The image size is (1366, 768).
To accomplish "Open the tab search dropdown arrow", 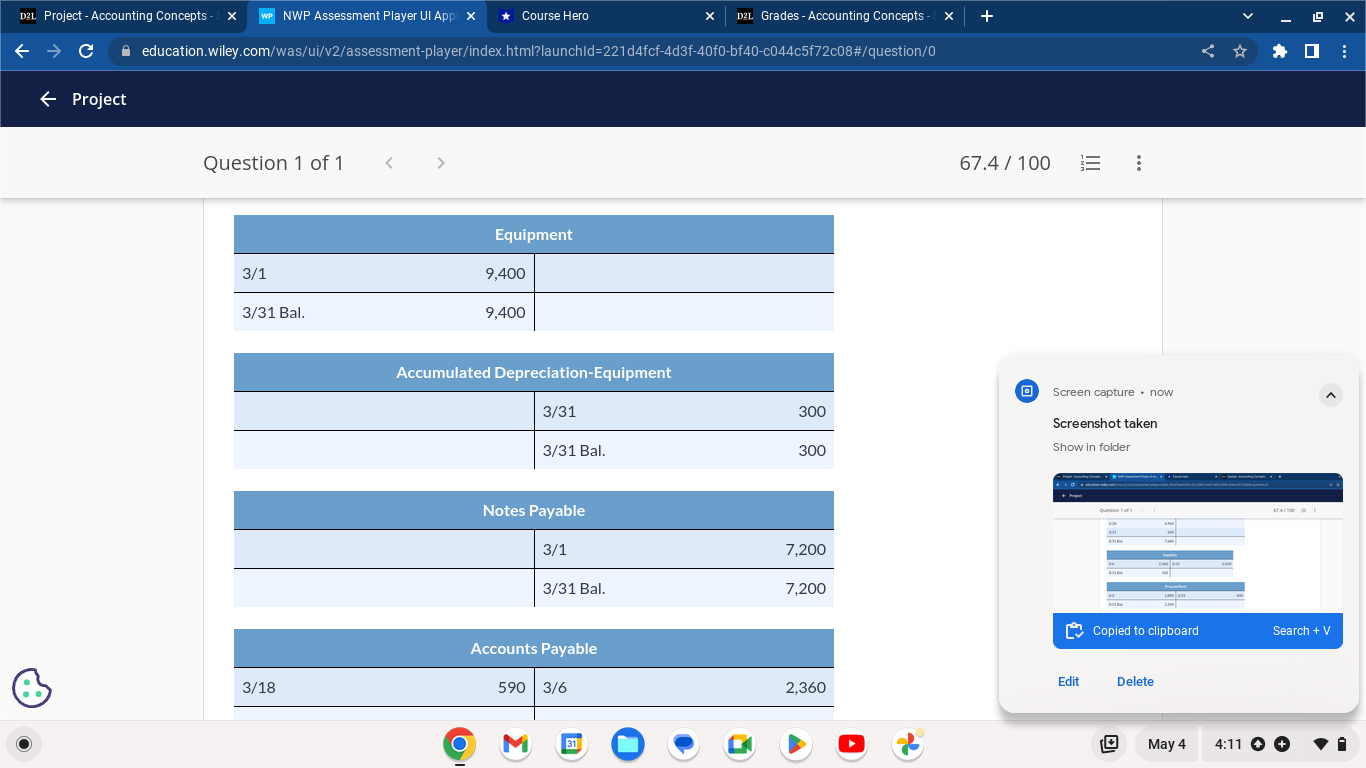I will pyautogui.click(x=1246, y=16).
